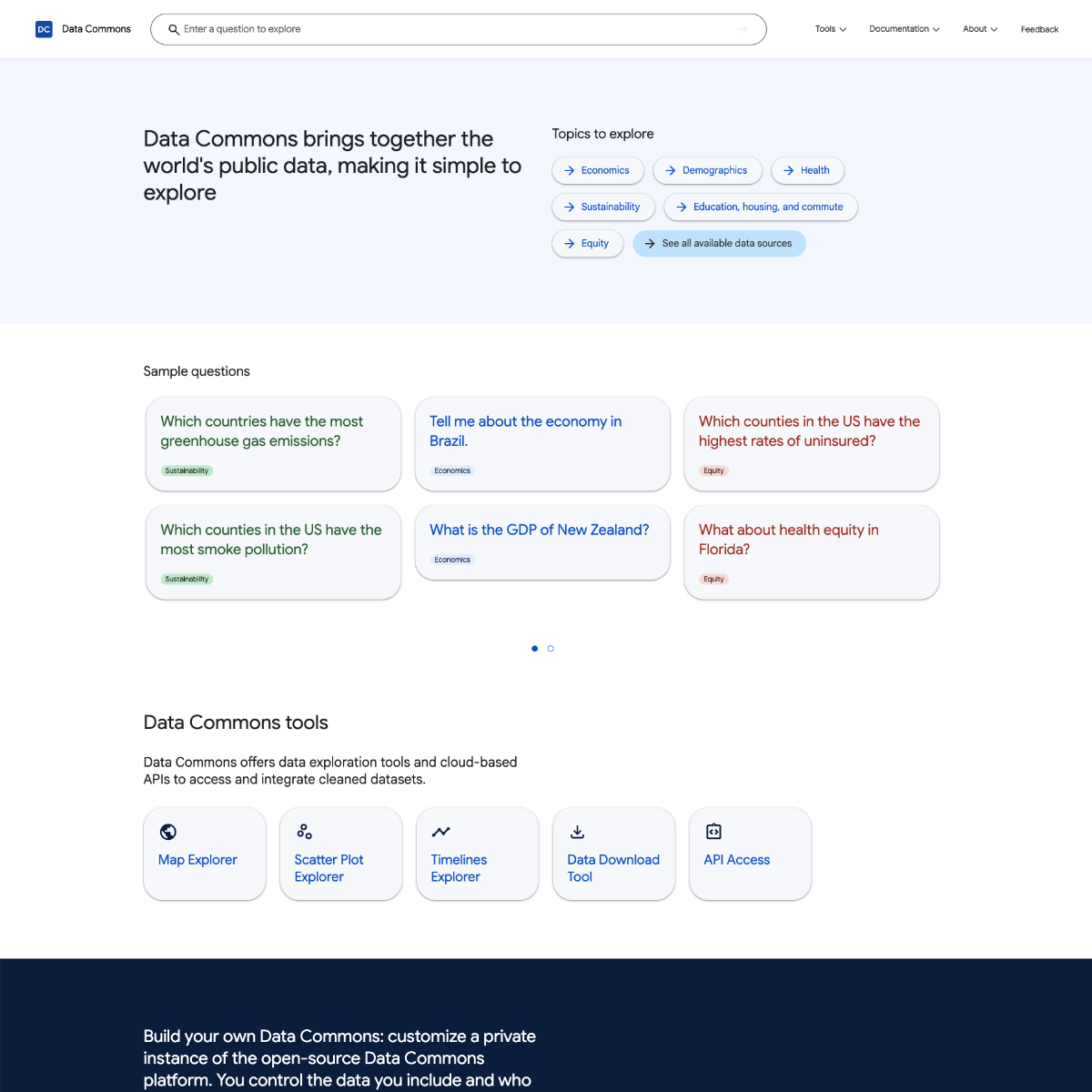1092x1092 pixels.
Task: Click the download icon on Data Download card
Action: [x=577, y=832]
